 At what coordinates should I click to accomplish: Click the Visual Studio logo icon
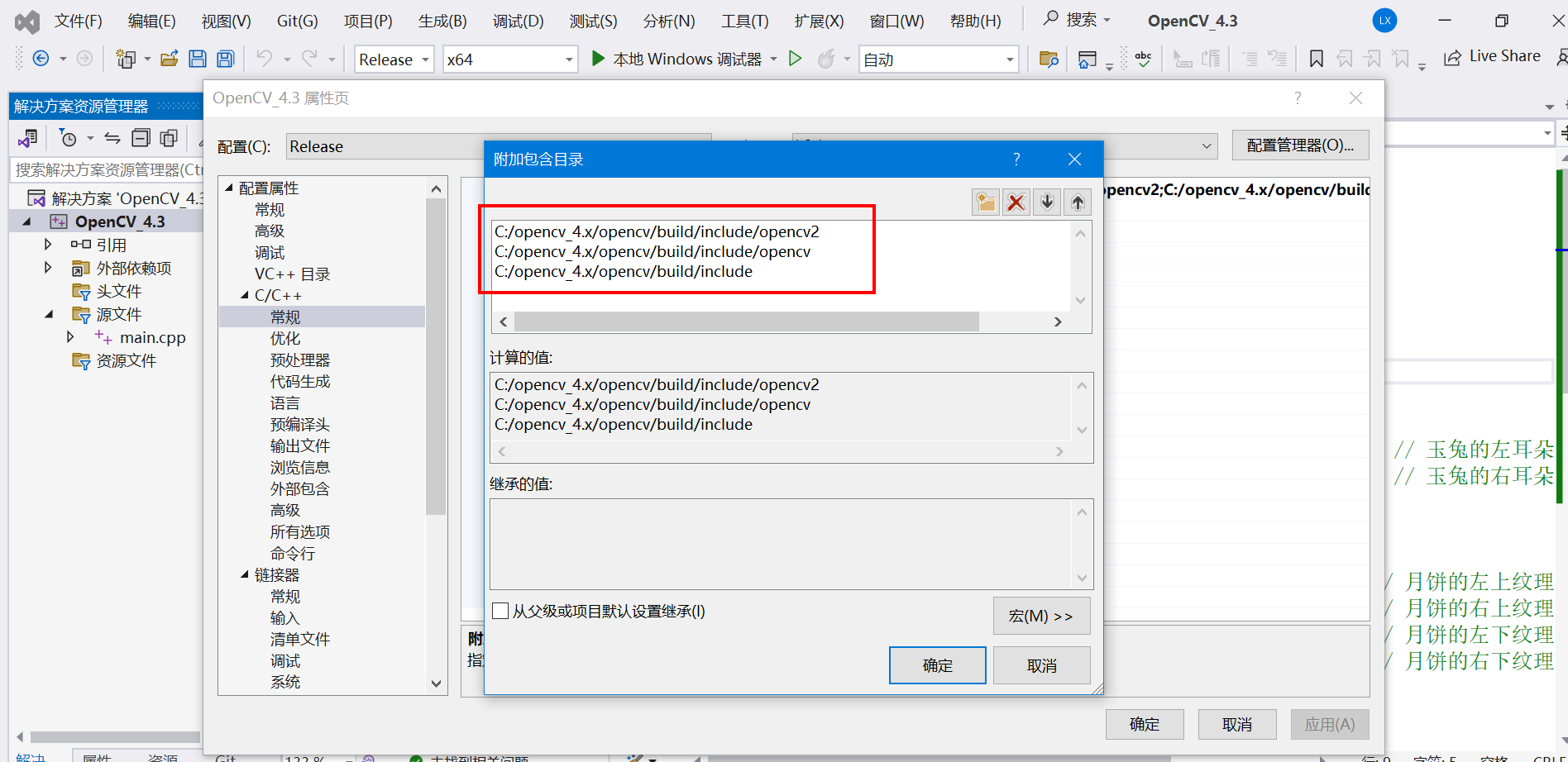click(x=27, y=21)
